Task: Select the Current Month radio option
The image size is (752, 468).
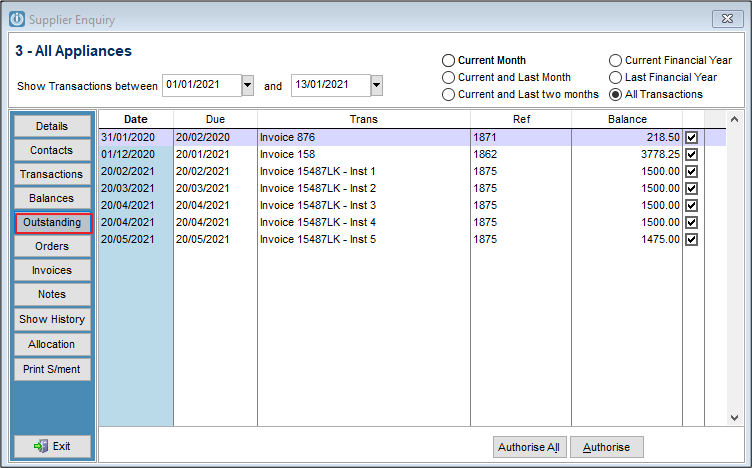Action: tap(449, 60)
